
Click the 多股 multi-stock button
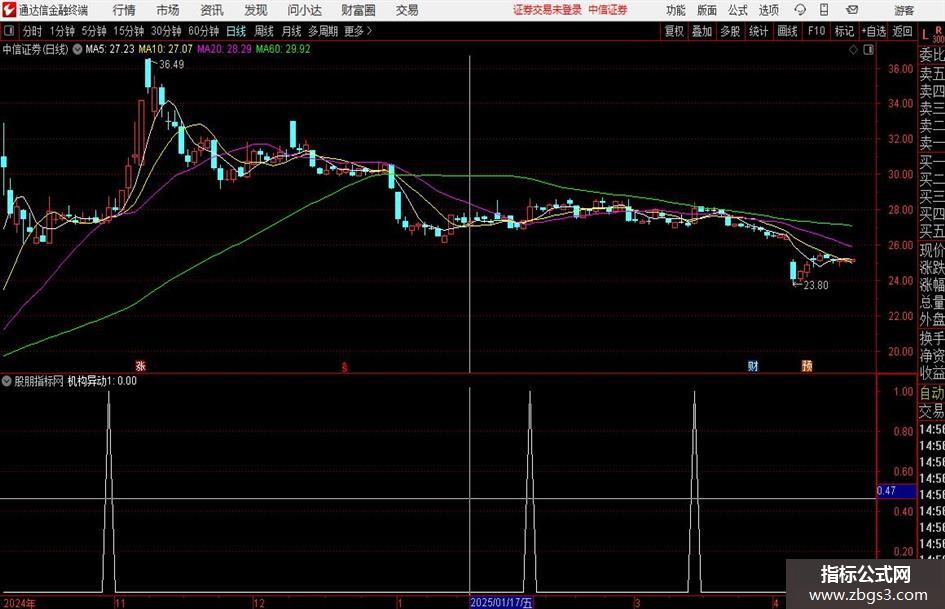(x=730, y=31)
